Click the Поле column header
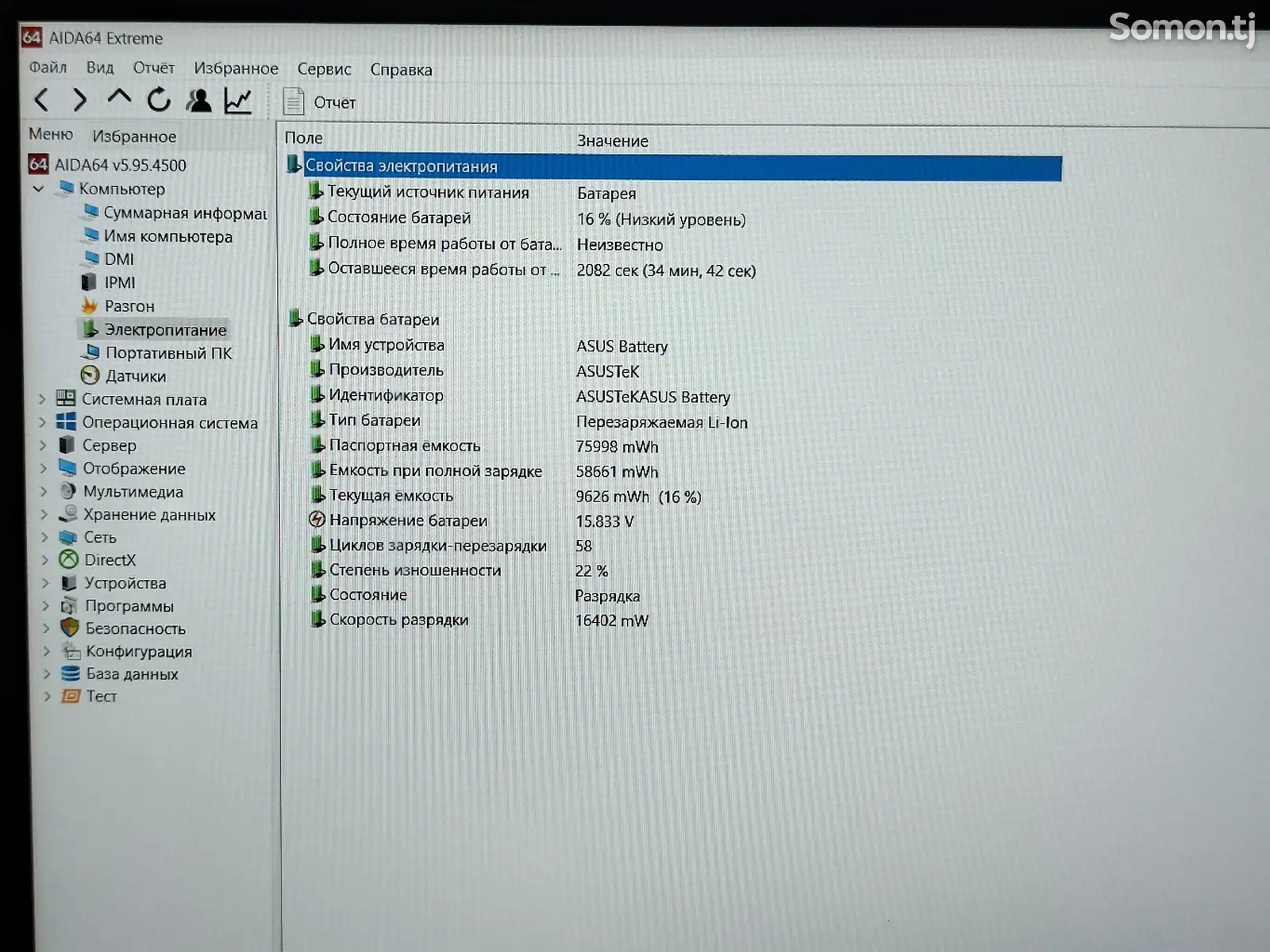Viewport: 1270px width, 952px height. pos(303,138)
